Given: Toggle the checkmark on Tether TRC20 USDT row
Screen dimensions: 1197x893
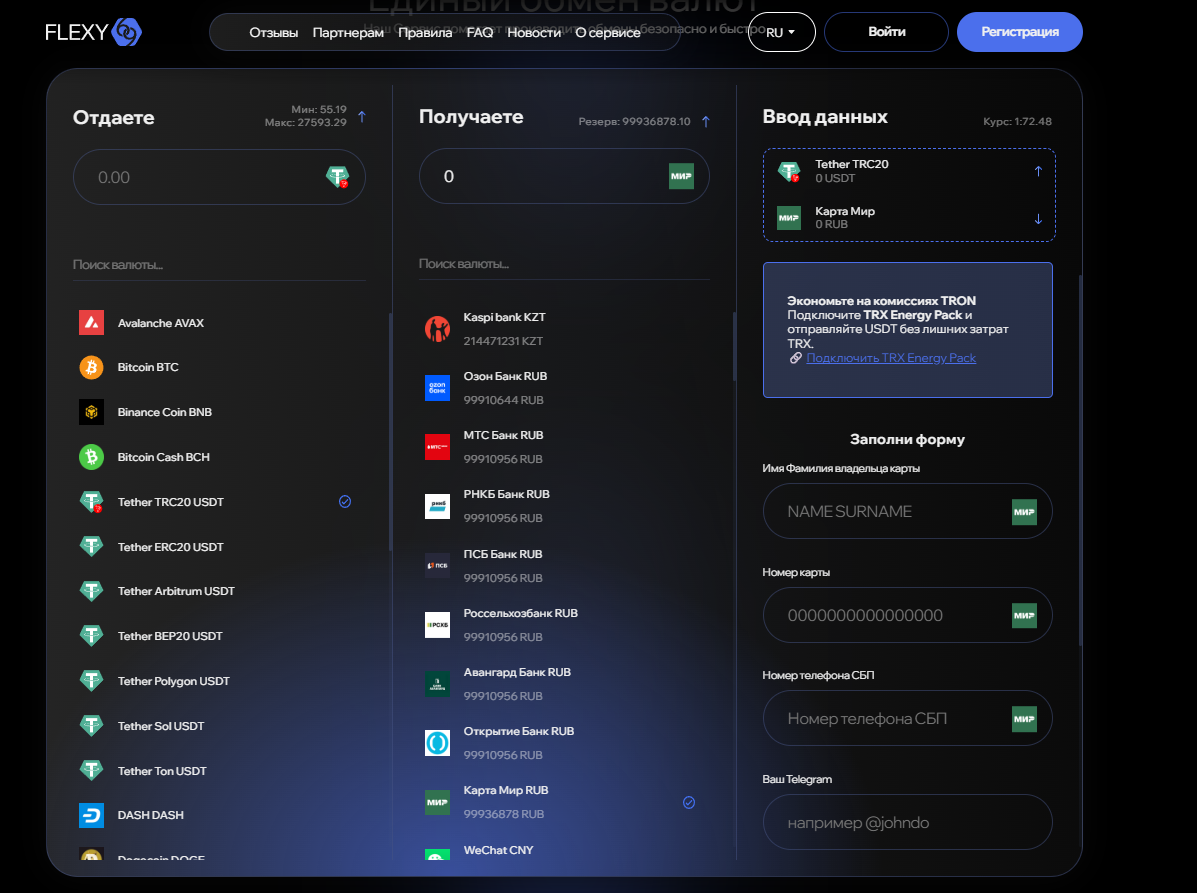Looking at the screenshot, I should 345,501.
